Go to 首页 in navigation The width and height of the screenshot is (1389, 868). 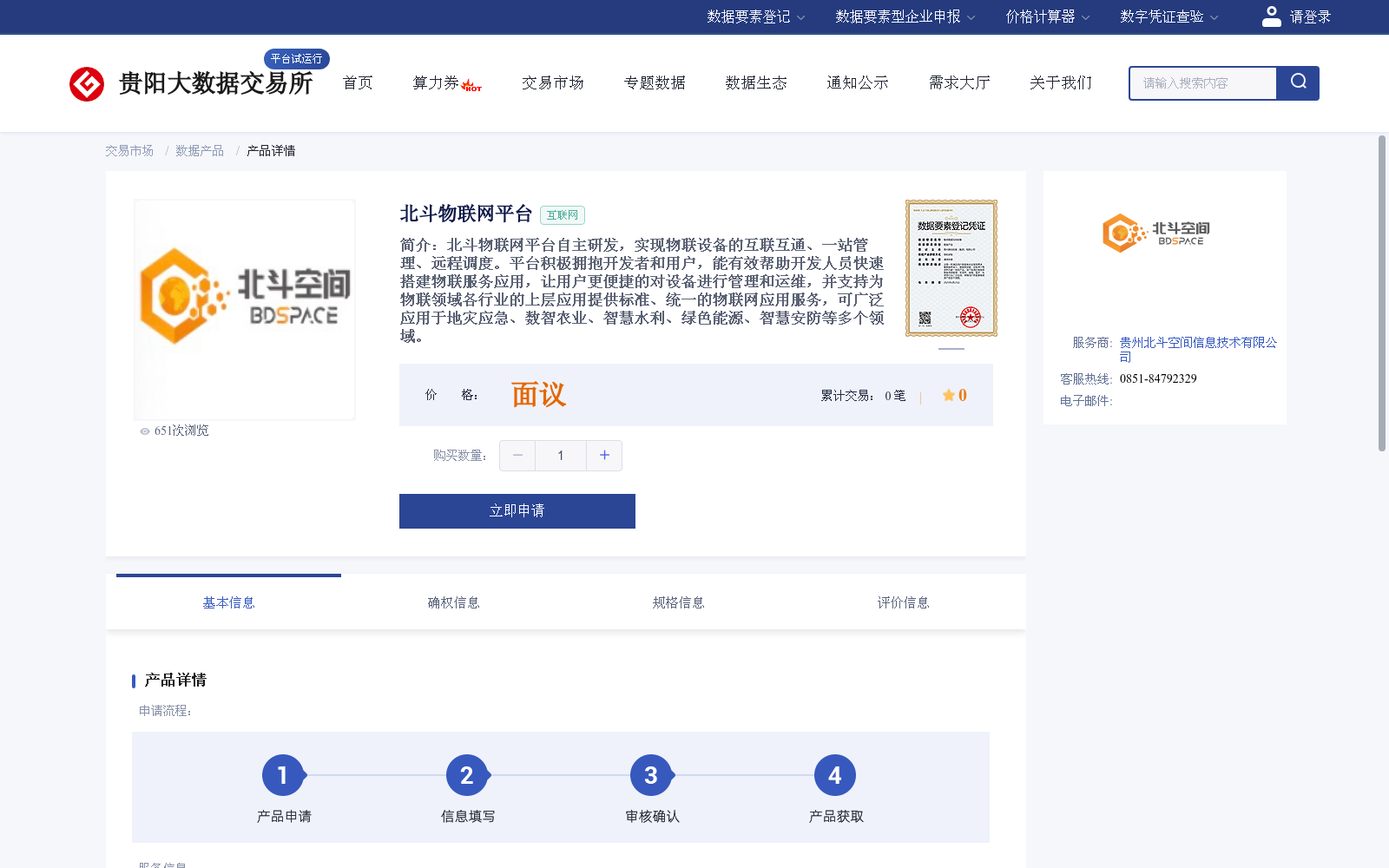point(358,82)
